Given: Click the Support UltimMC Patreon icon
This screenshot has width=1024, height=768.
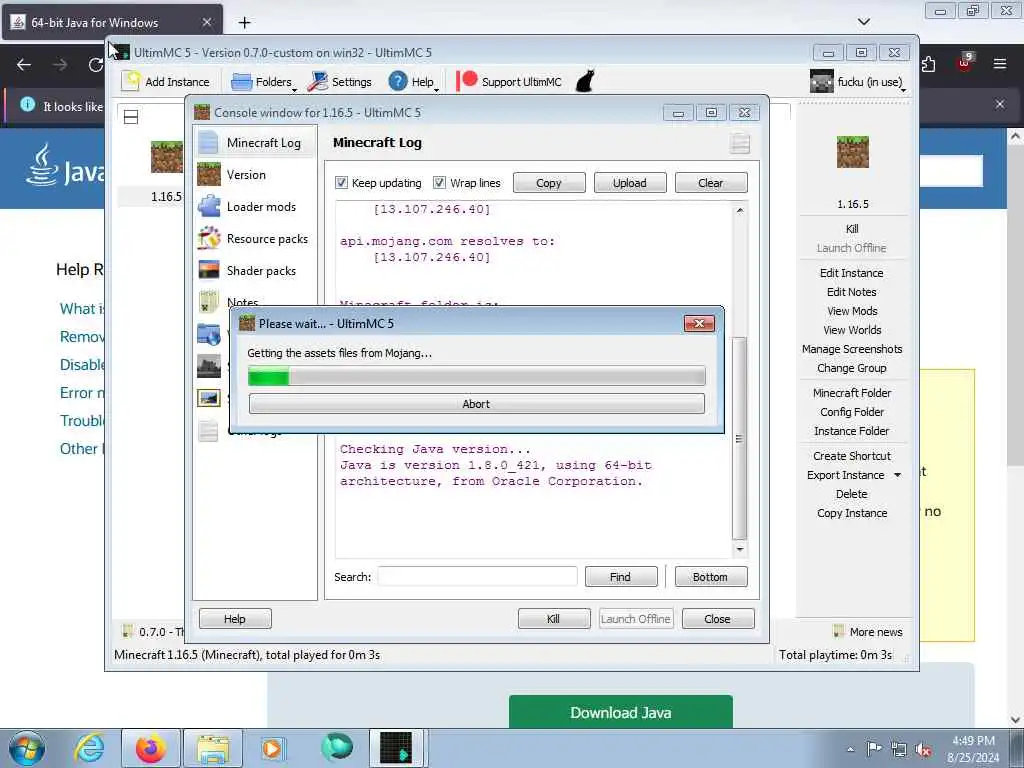Looking at the screenshot, I should 466,81.
